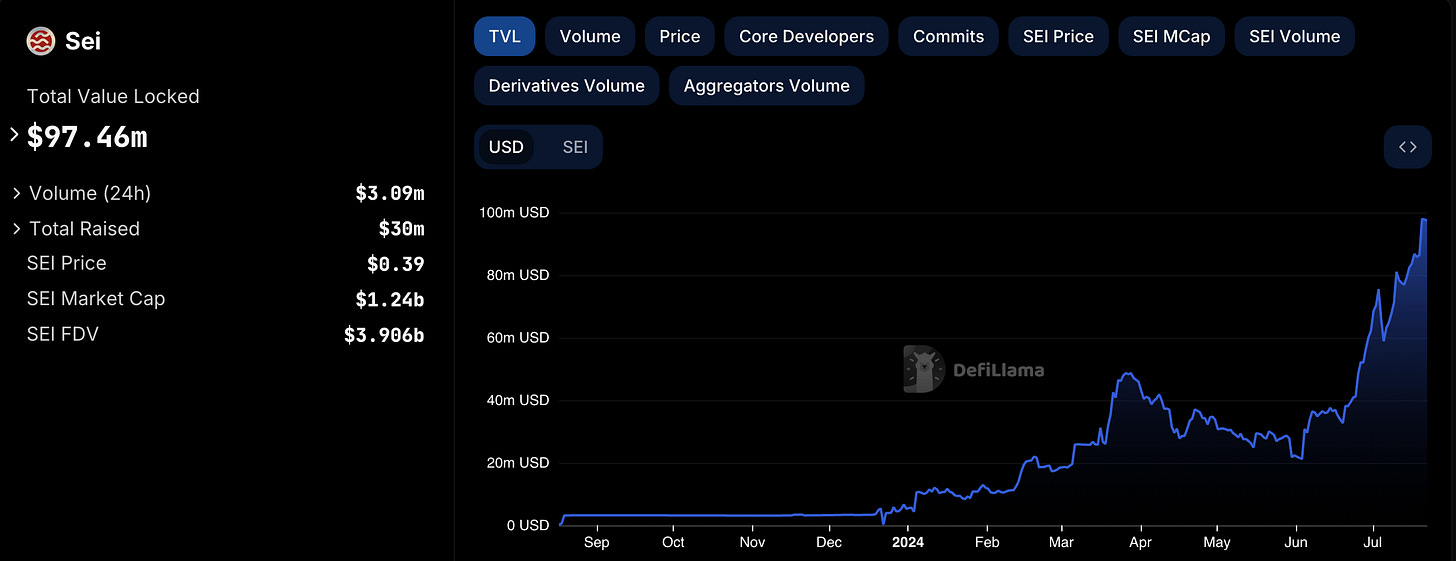Click the 0 USD axis label

pyautogui.click(x=526, y=525)
